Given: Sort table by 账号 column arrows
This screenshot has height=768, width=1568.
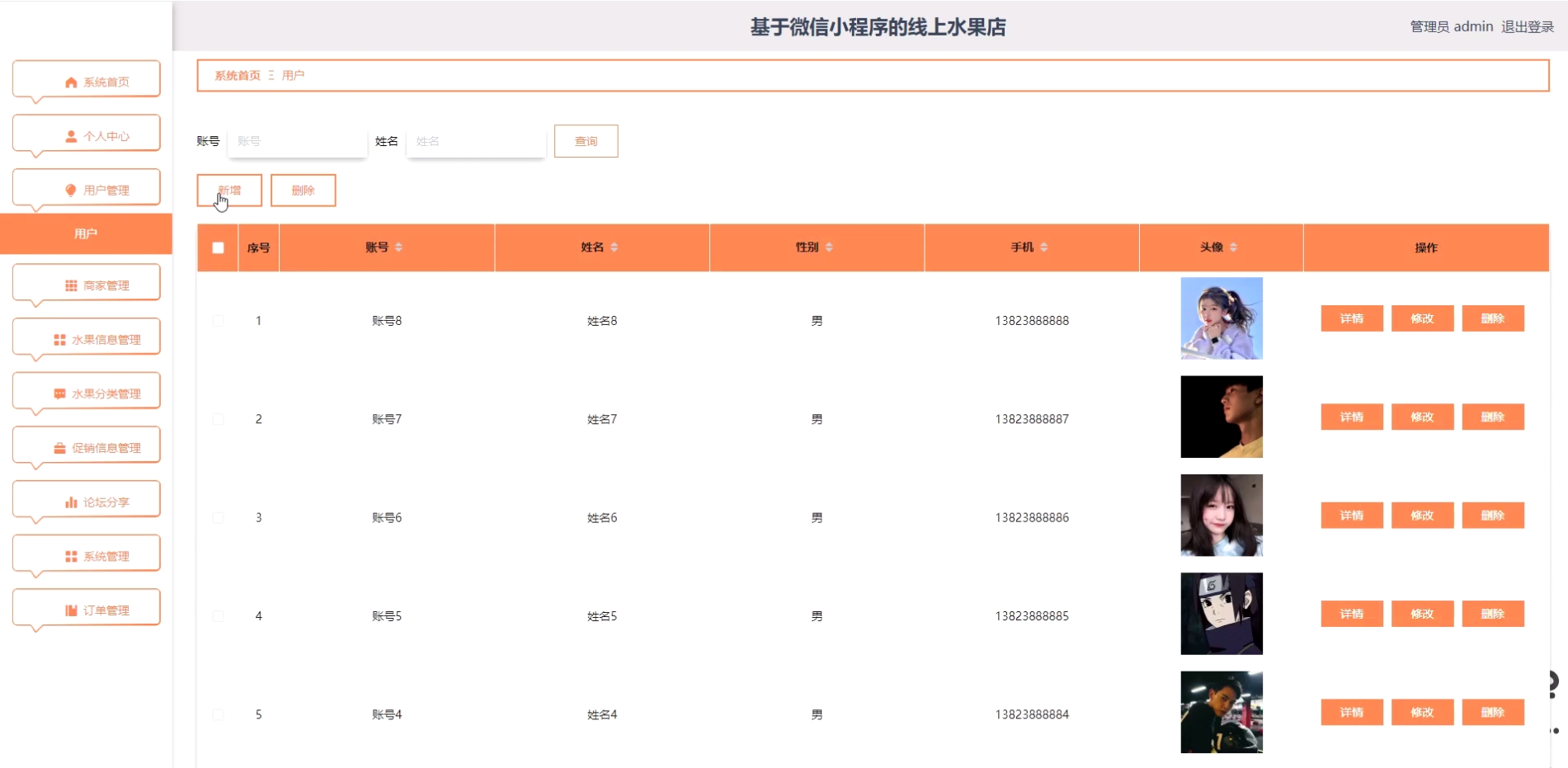Looking at the screenshot, I should (x=398, y=247).
